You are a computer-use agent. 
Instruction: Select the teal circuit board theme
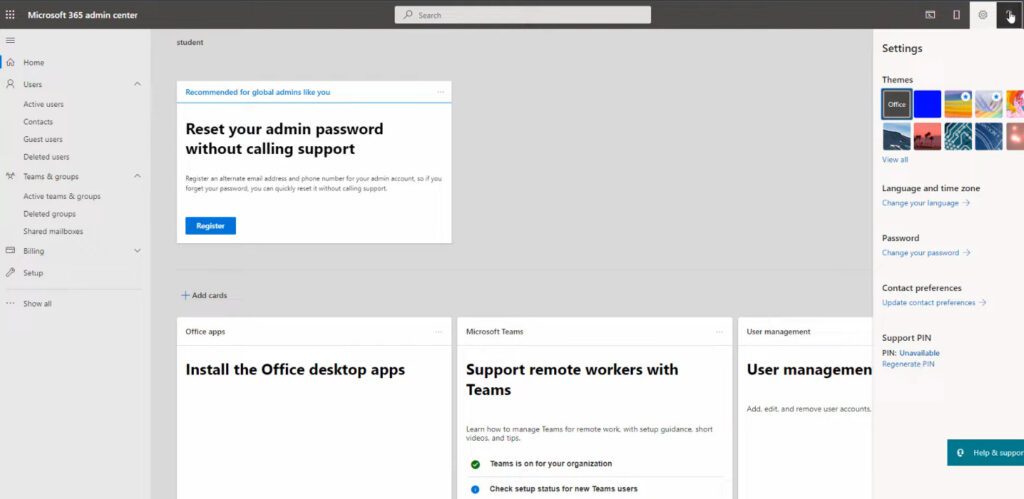pos(958,137)
